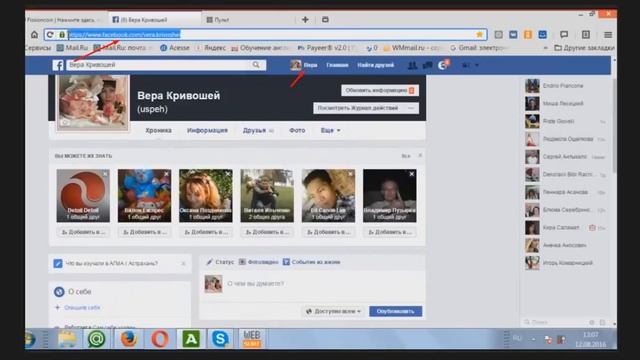Open browser hamburger menu
Image resolution: width=640 pixels, height=360 pixels.
click(608, 35)
